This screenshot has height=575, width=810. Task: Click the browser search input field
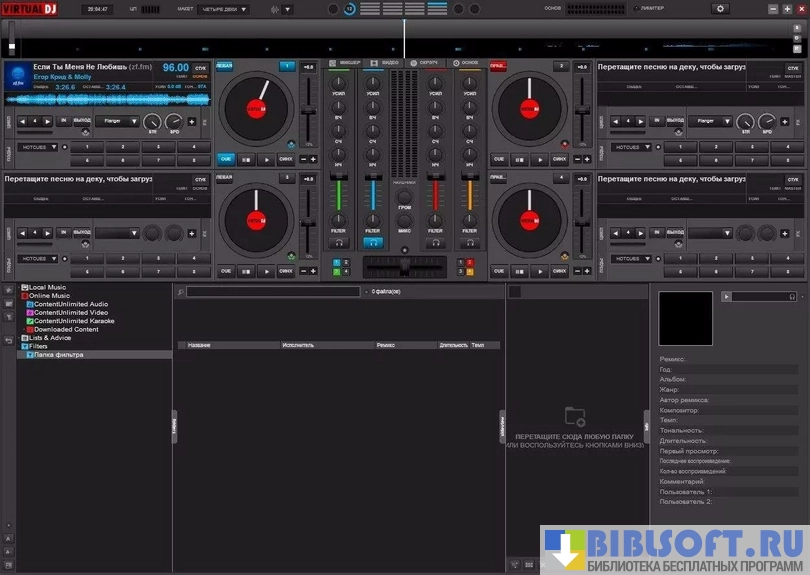[272, 292]
